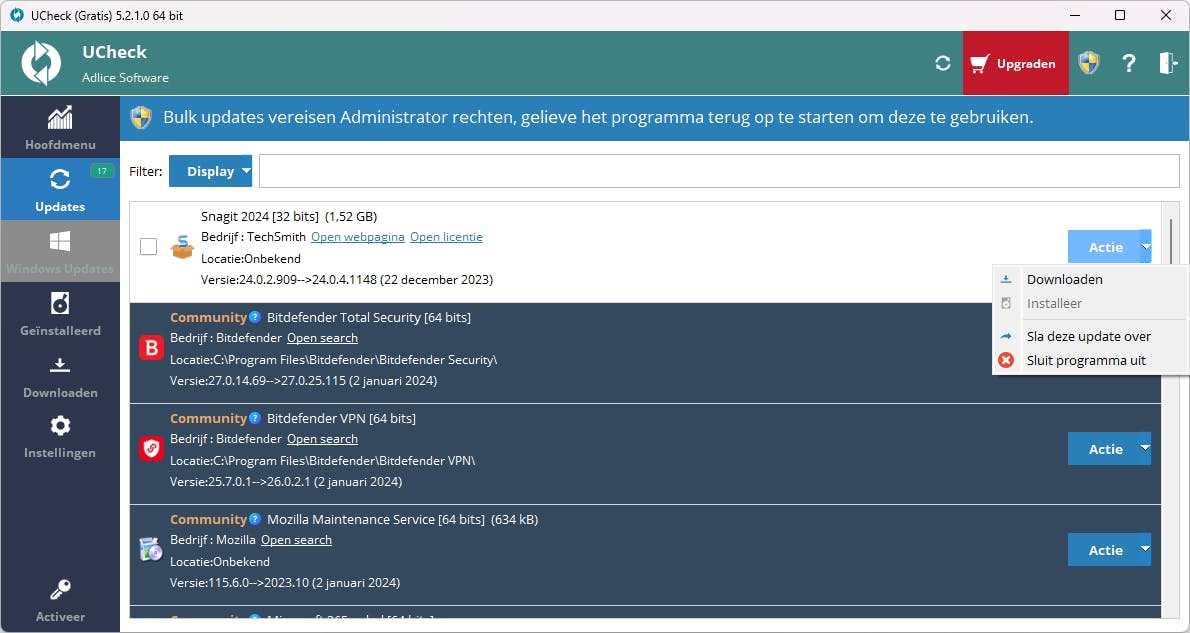This screenshot has height=633, width=1190.
Task: Open licentie link for Snagit 2024
Action: coord(446,237)
